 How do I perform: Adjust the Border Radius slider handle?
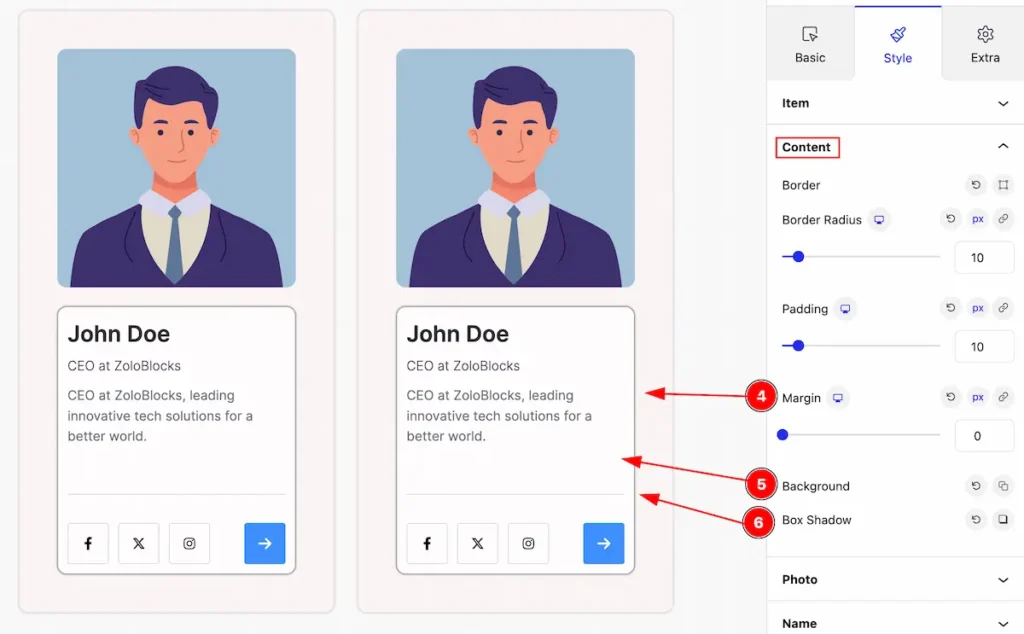tap(798, 257)
